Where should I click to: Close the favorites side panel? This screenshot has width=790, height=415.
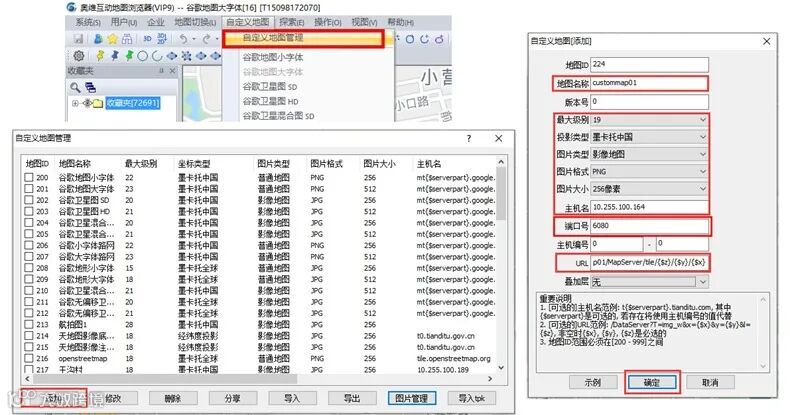172,71
